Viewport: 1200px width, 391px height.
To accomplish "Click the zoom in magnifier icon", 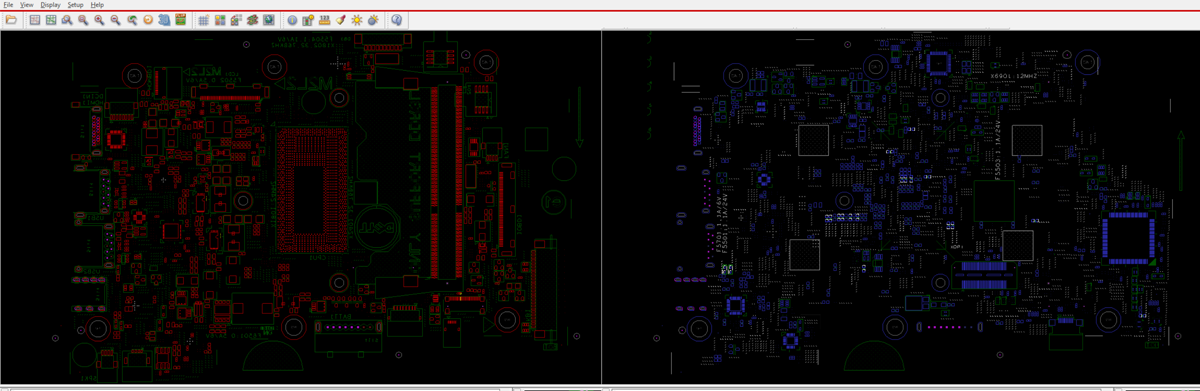I will [x=99, y=20].
